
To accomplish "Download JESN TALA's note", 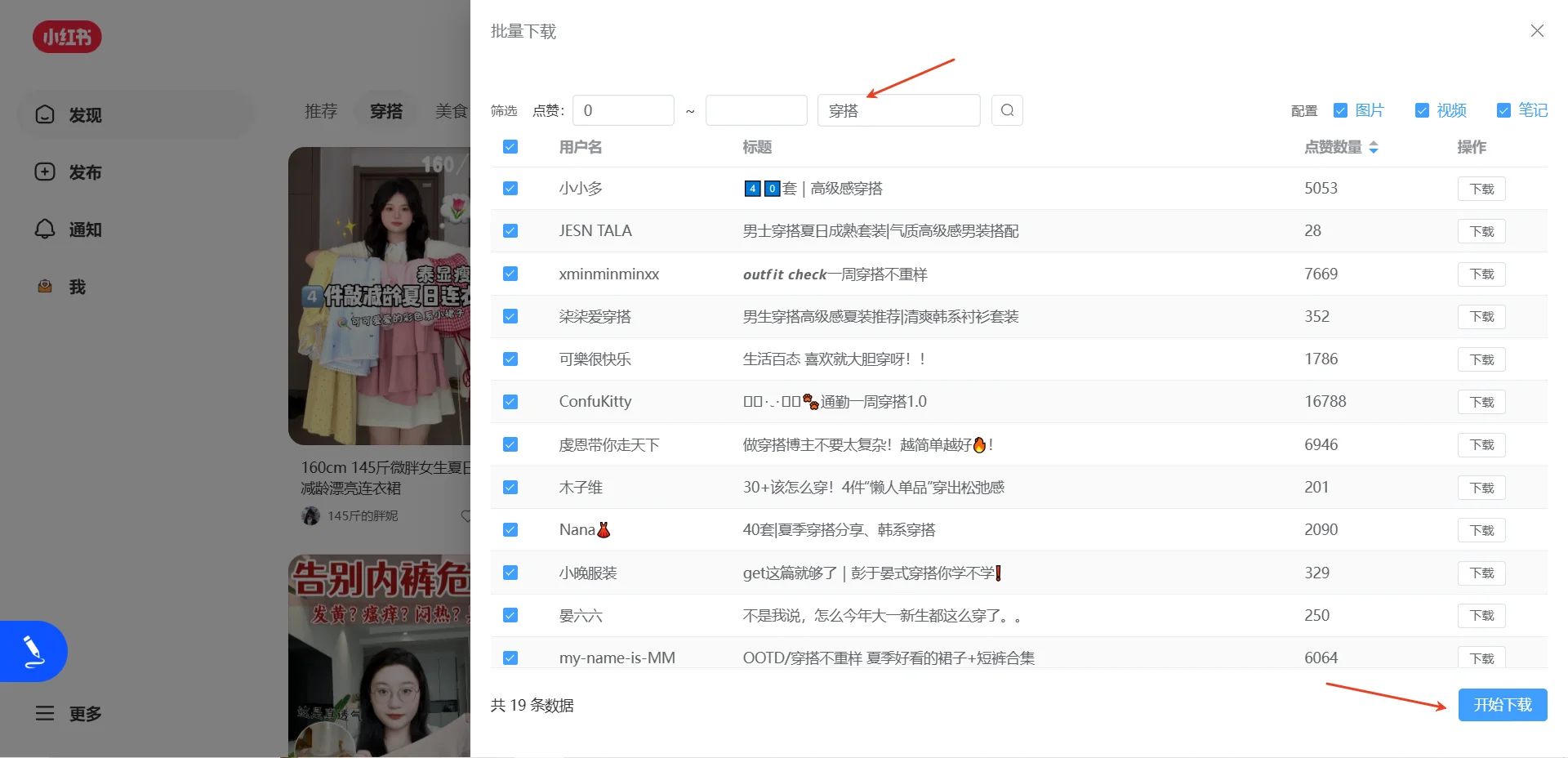I will [1481, 231].
